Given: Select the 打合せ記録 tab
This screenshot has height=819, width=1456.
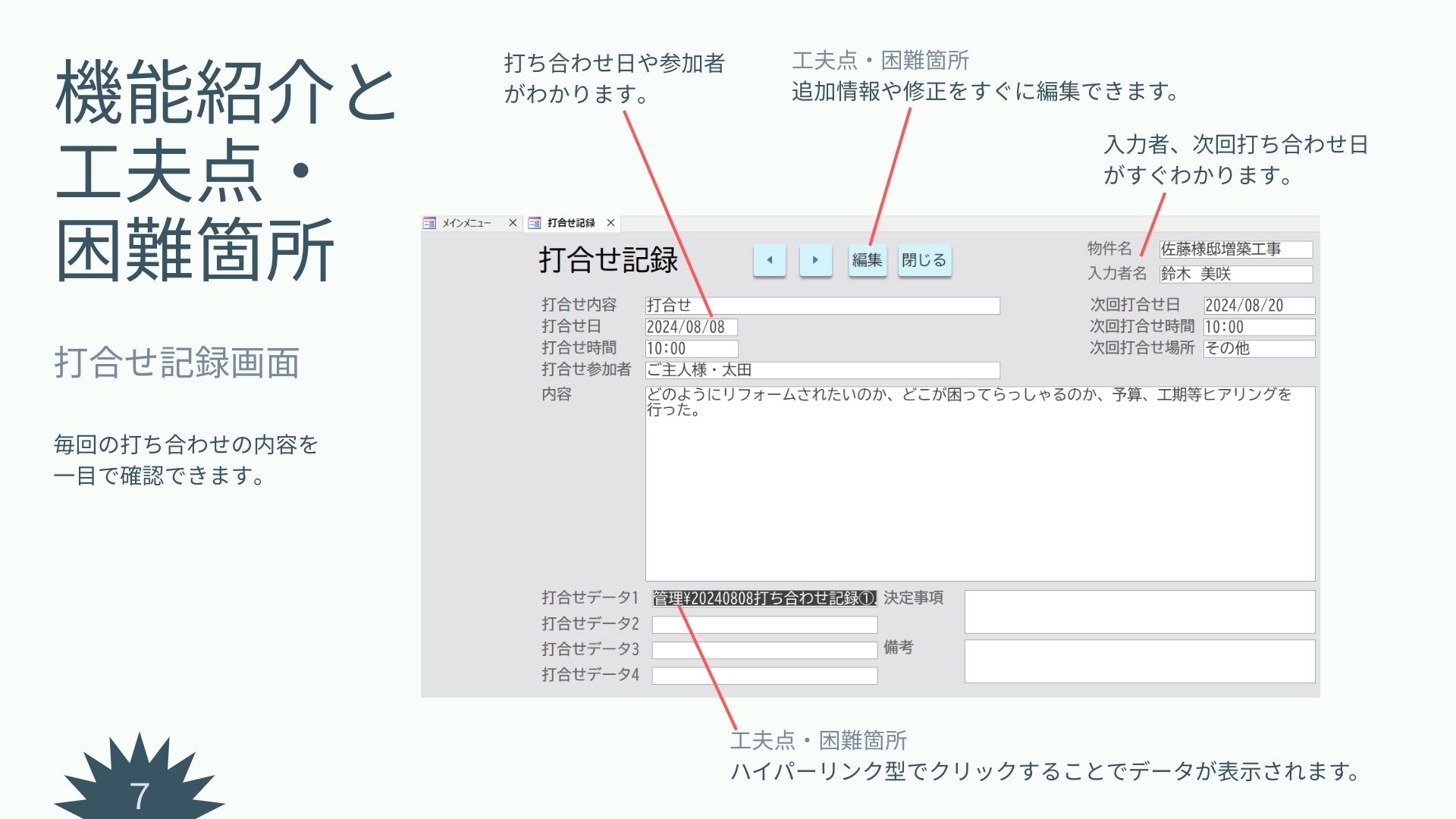Looking at the screenshot, I should [x=571, y=223].
